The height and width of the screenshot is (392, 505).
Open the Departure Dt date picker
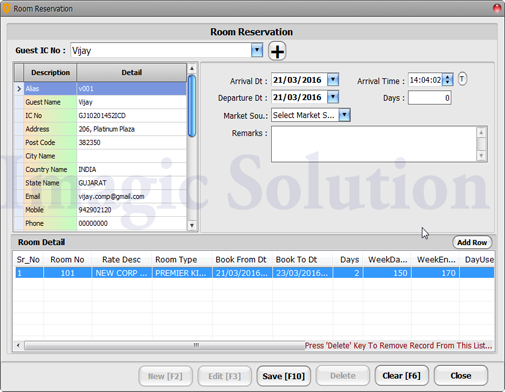[333, 97]
